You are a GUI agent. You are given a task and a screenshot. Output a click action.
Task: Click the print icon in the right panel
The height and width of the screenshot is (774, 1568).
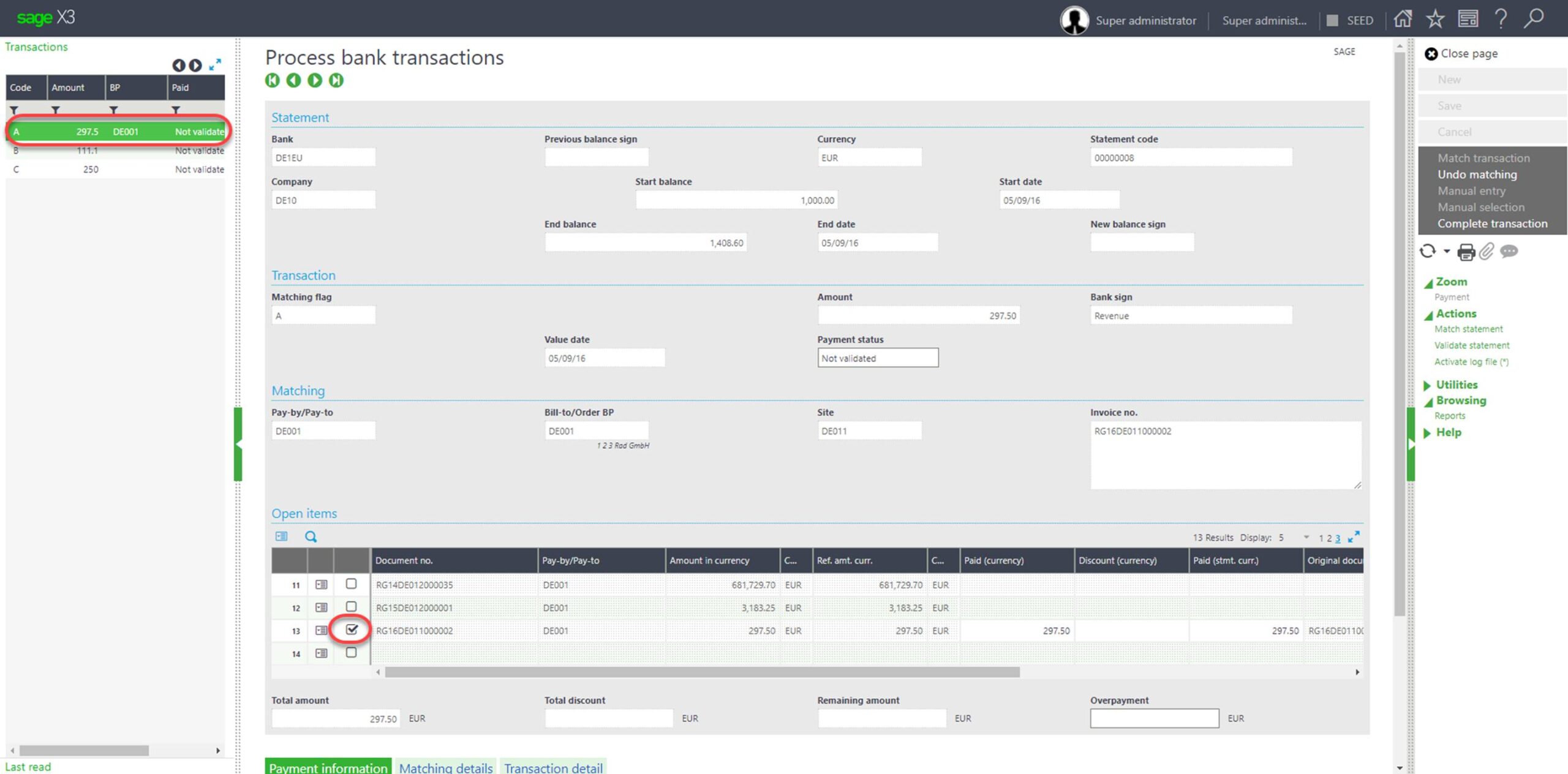[x=1466, y=252]
